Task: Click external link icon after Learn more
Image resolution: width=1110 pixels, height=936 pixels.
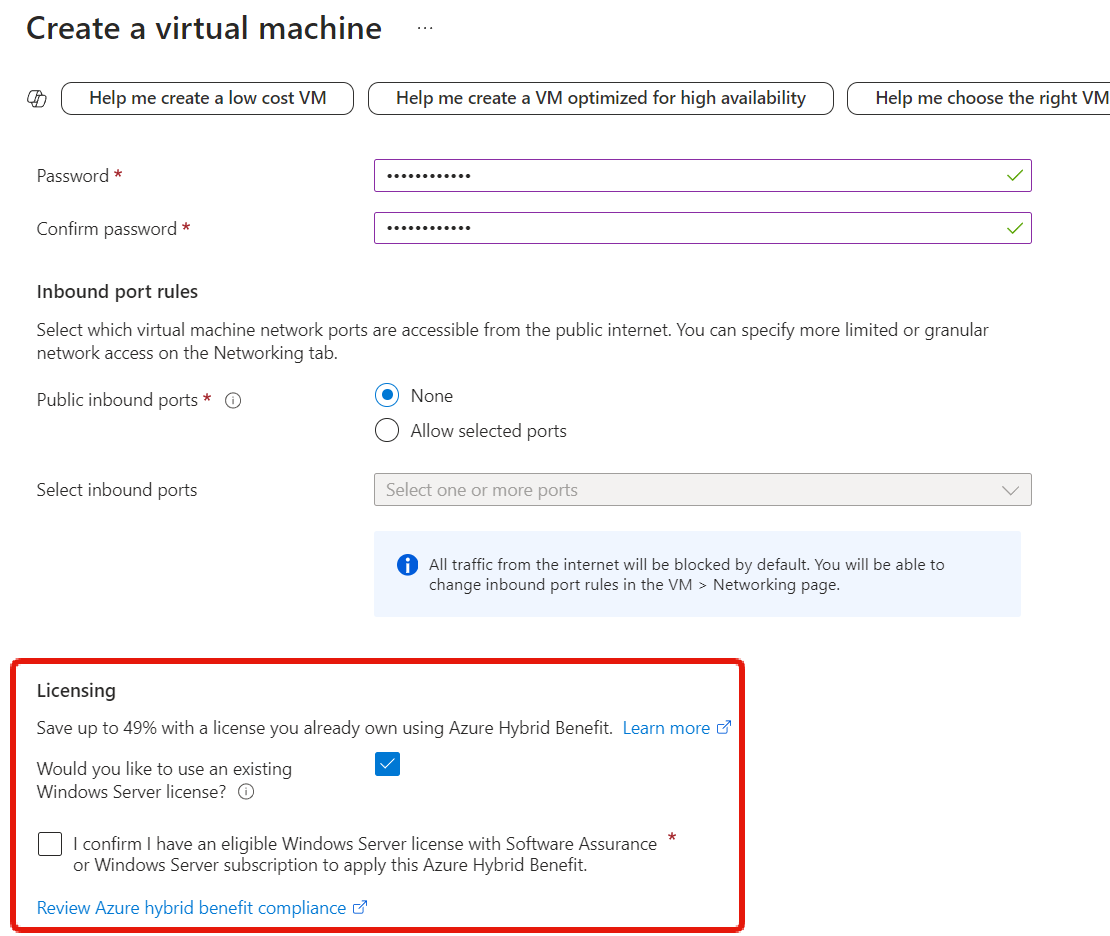Action: (x=723, y=728)
